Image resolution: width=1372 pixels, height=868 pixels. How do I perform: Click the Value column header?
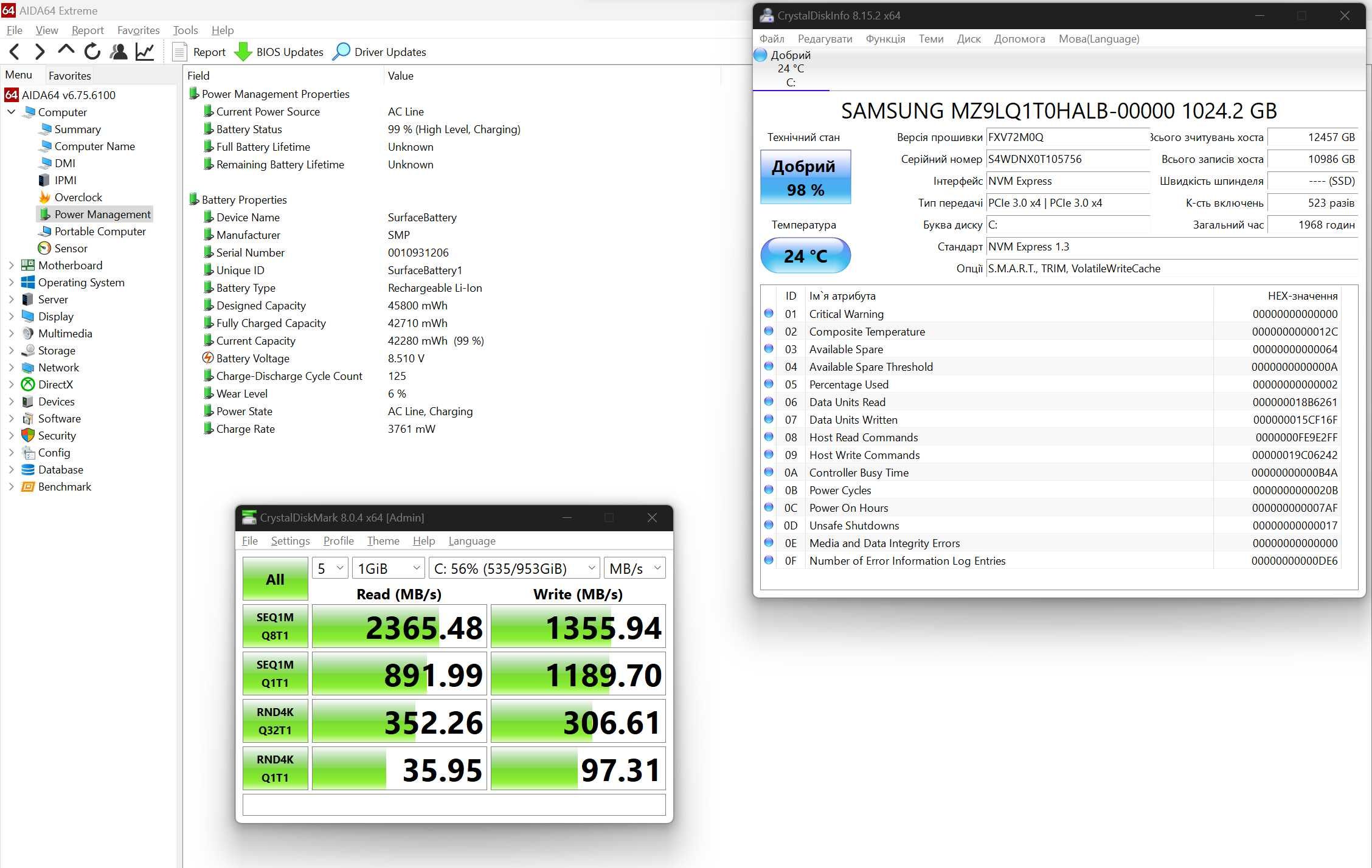click(552, 76)
